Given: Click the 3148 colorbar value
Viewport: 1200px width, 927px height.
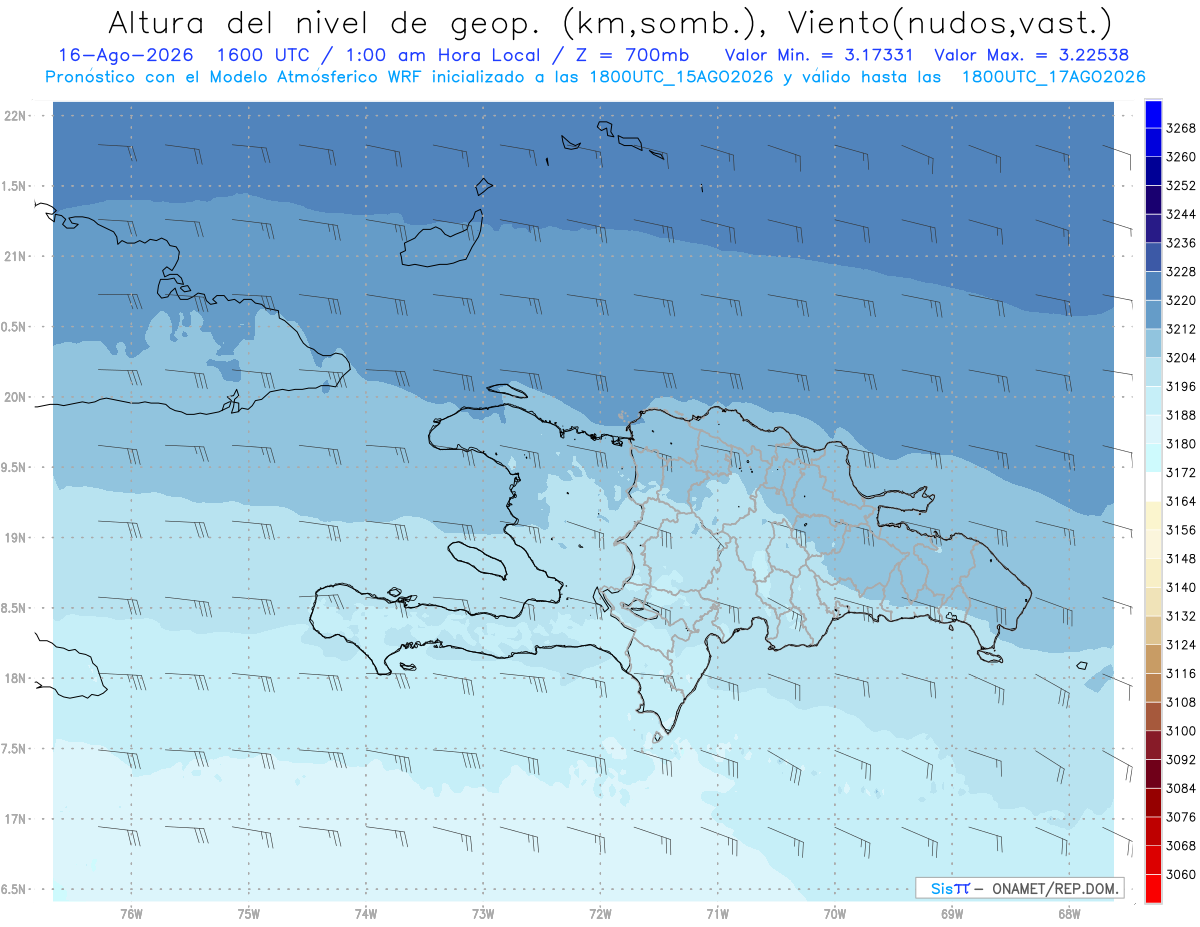Looking at the screenshot, I should coord(1180,559).
